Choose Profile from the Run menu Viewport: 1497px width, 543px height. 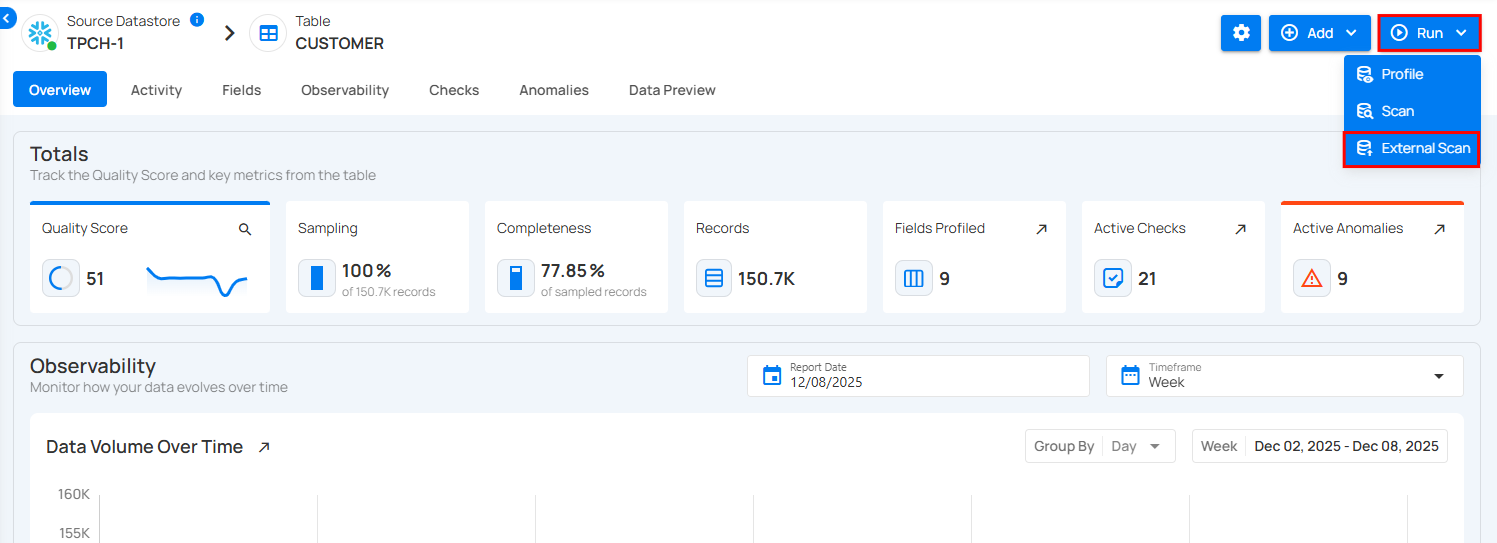(x=1401, y=74)
